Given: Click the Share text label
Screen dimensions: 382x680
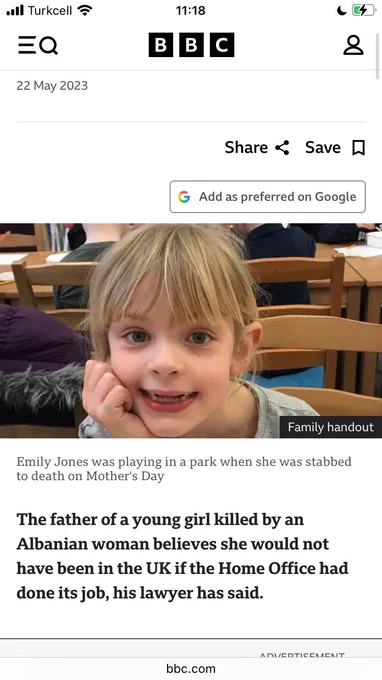Looking at the screenshot, I should pyautogui.click(x=246, y=147).
